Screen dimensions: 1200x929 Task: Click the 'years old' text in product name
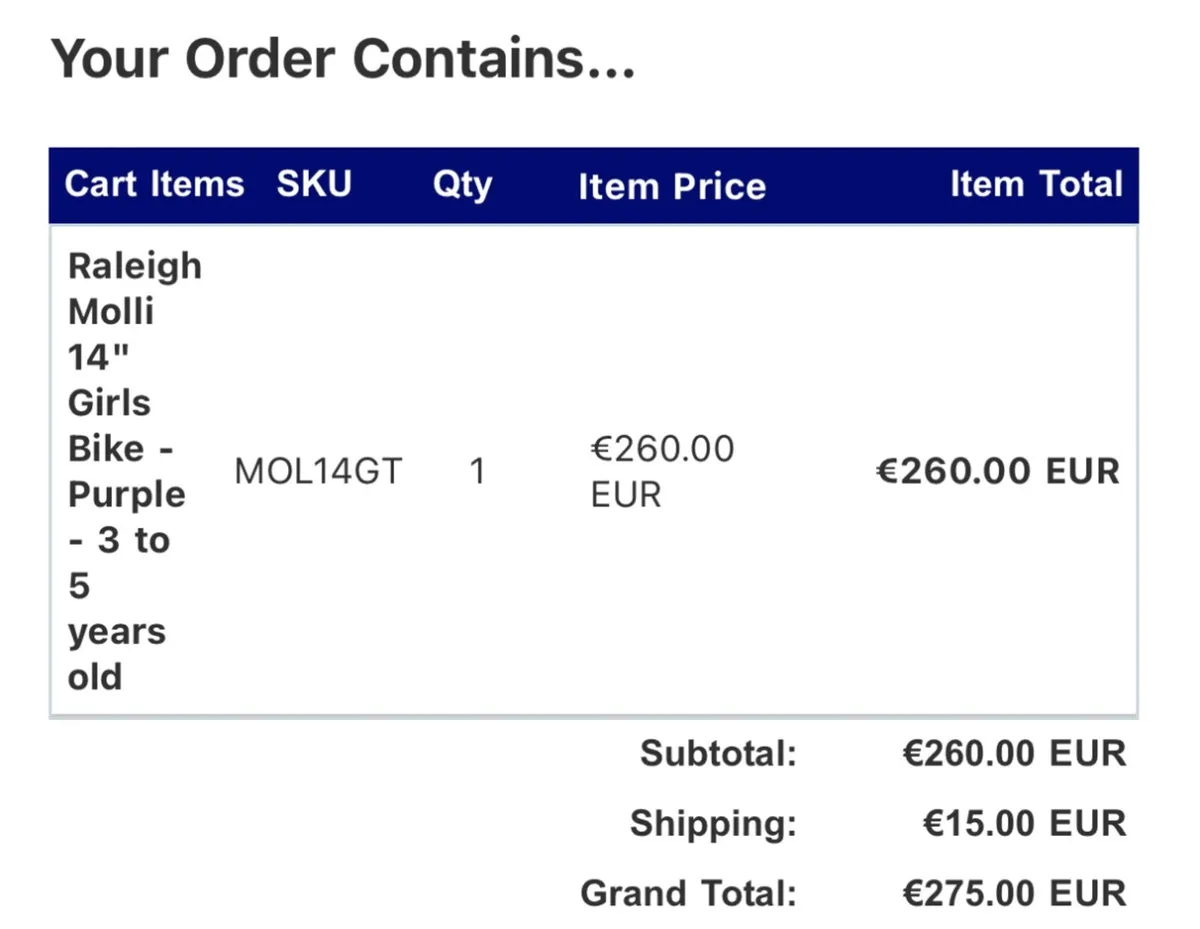(116, 655)
